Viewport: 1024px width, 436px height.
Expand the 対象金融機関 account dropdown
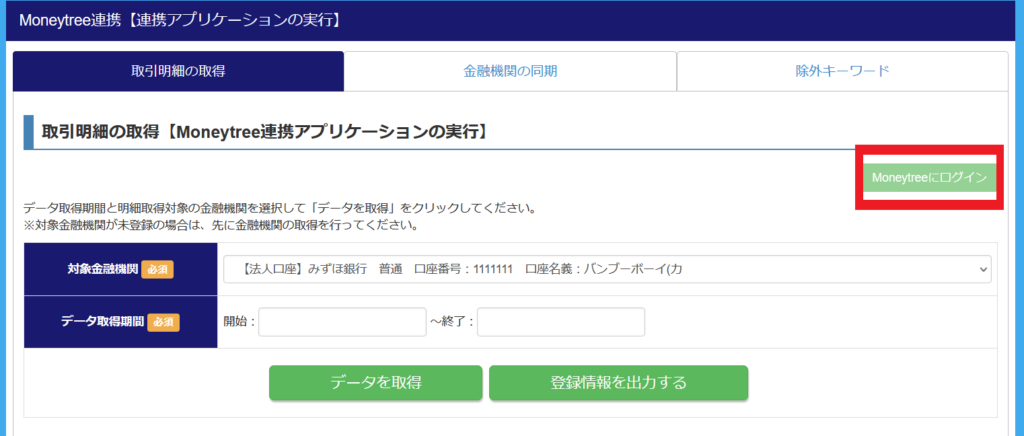click(607, 269)
